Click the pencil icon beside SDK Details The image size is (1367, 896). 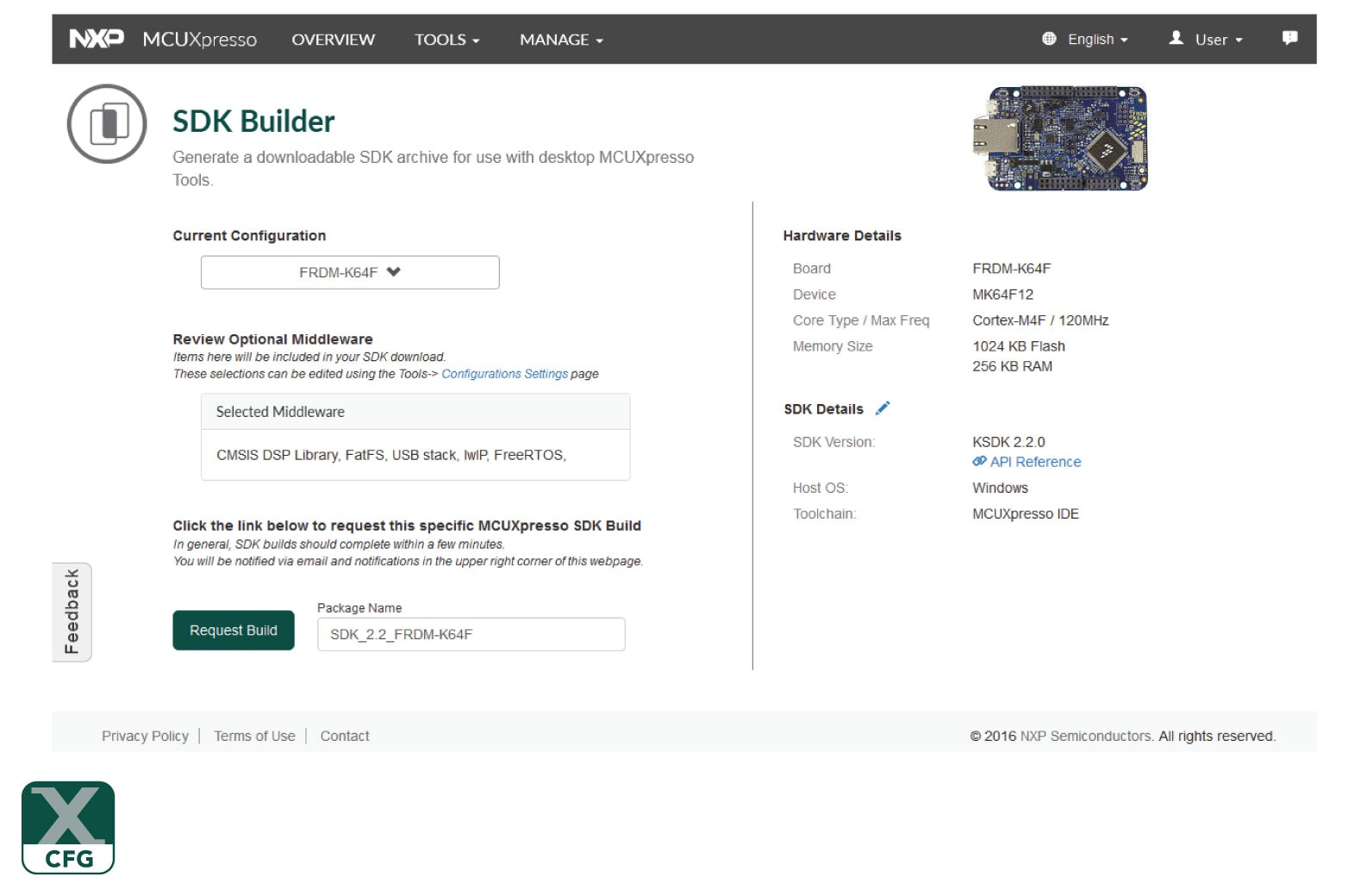pyautogui.click(x=883, y=408)
